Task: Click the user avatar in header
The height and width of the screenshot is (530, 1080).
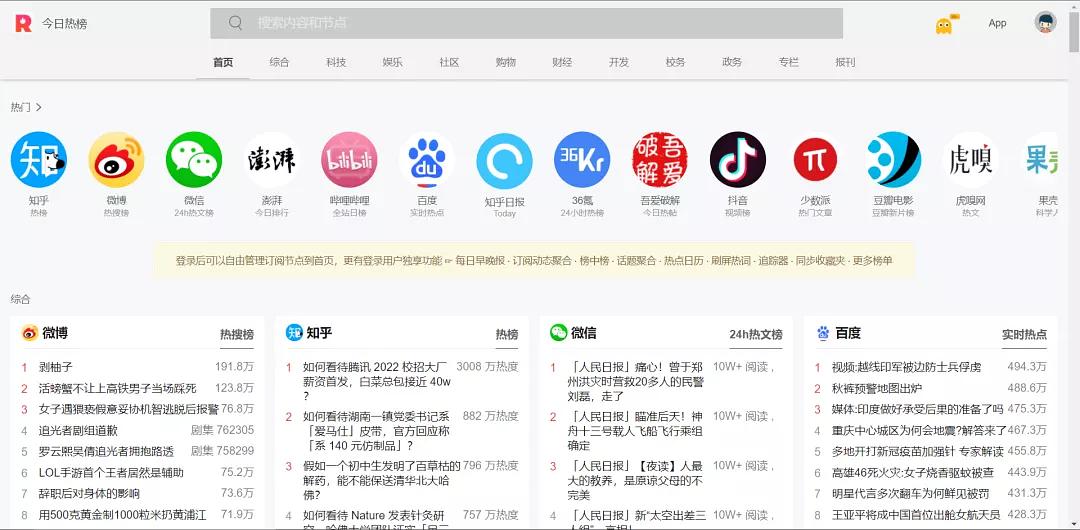Action: click(x=1045, y=23)
